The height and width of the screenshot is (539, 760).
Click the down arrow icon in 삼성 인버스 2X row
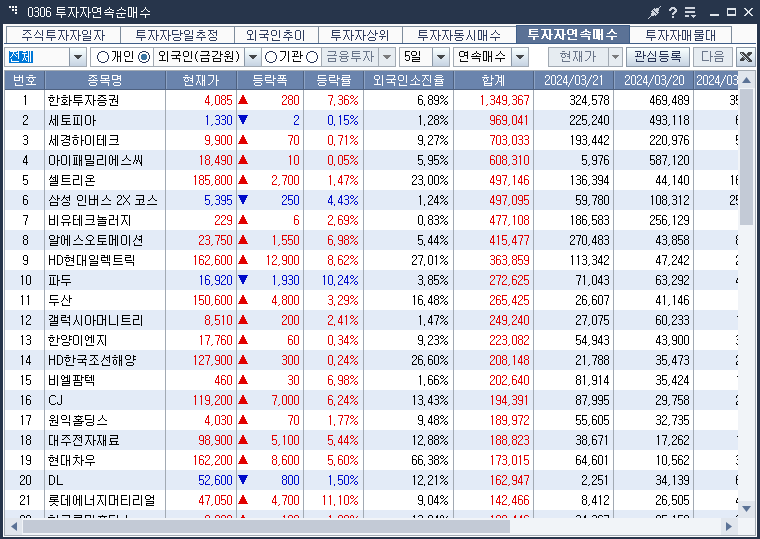(x=243, y=200)
